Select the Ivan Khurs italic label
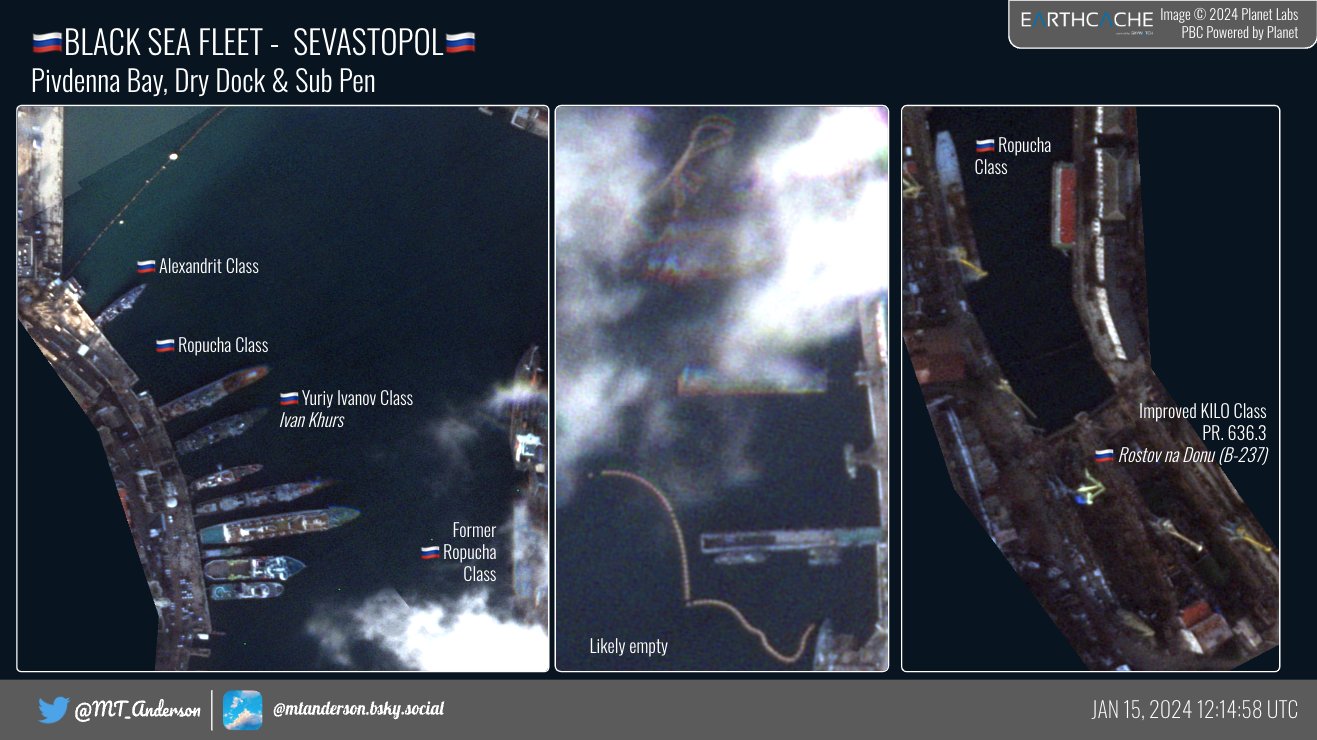This screenshot has width=1317, height=740. 311,421
